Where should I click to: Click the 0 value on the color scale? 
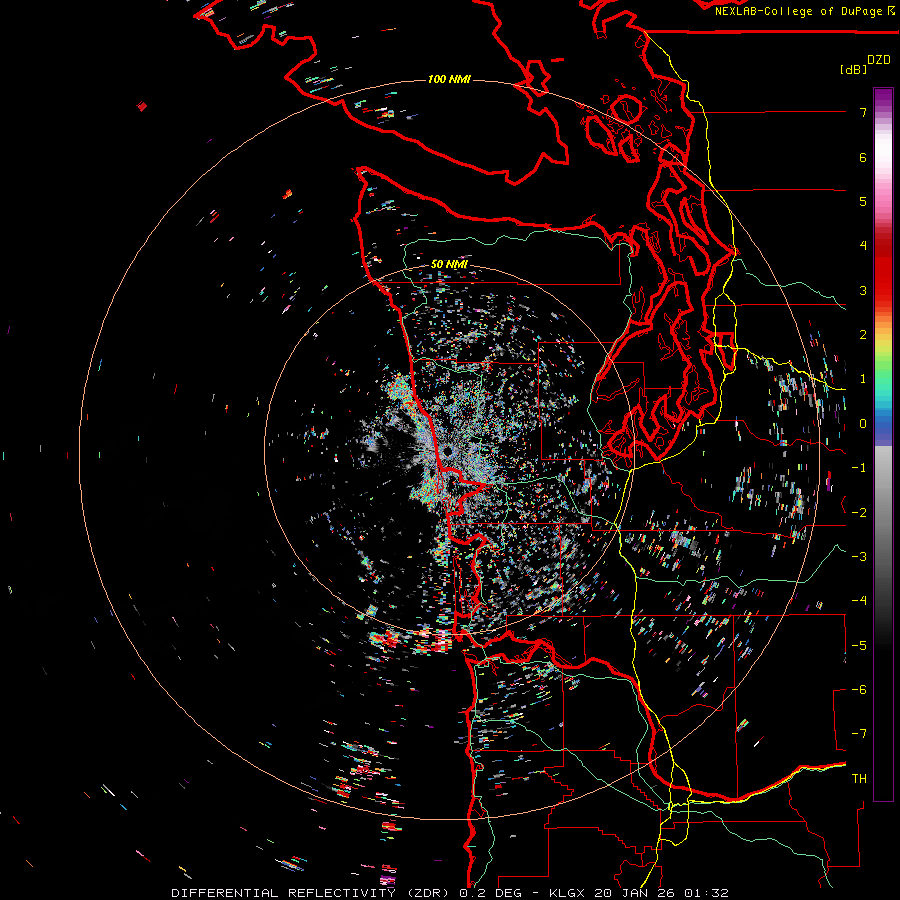863,424
